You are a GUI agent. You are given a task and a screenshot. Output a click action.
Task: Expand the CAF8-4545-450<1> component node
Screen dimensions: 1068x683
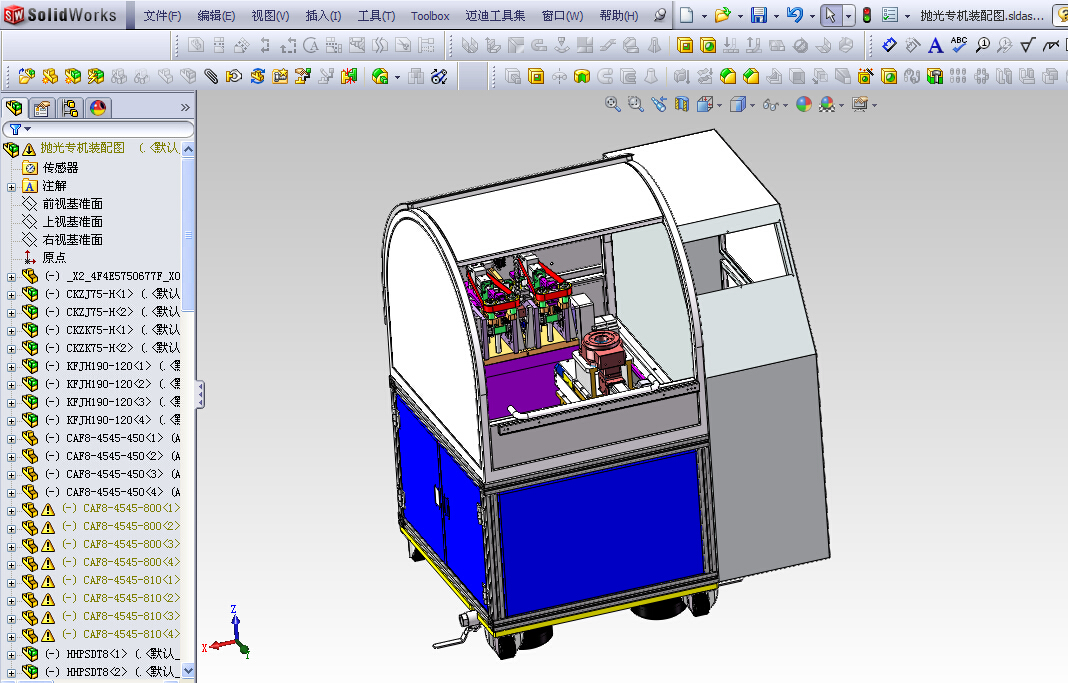12,439
